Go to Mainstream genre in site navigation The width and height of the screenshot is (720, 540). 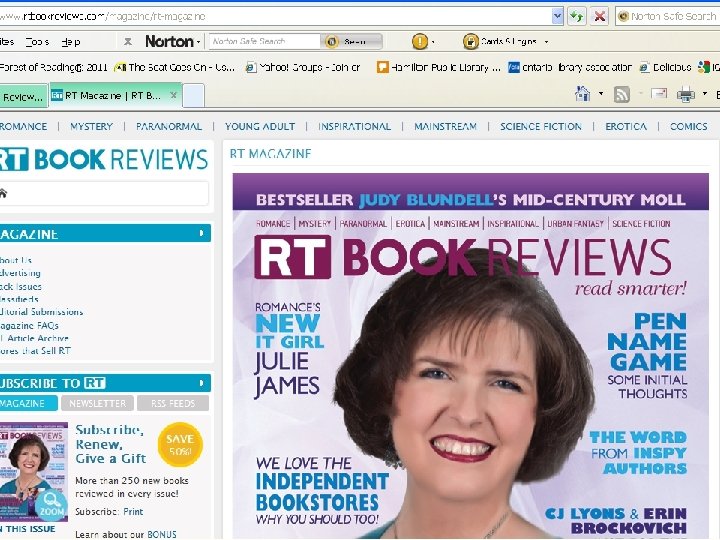(445, 126)
